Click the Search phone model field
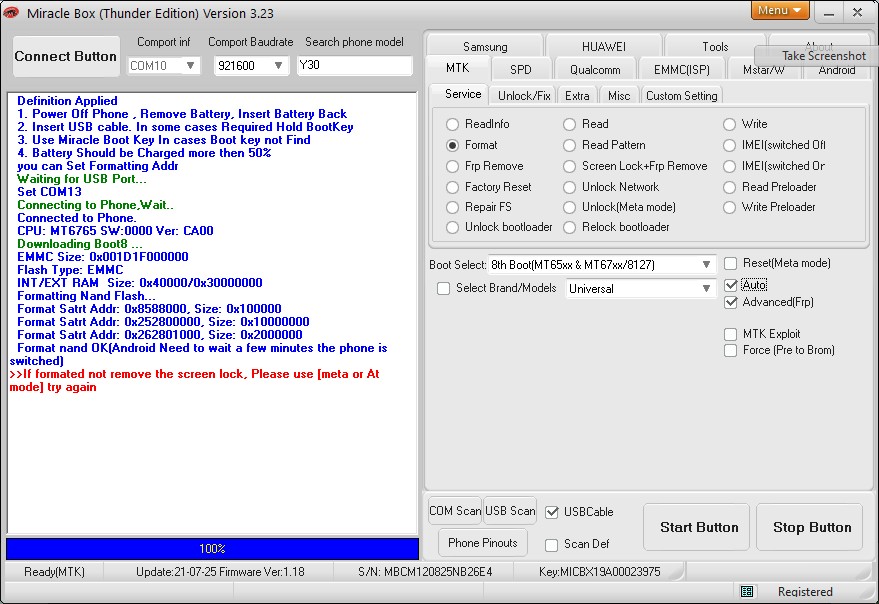This screenshot has height=604, width=879. pyautogui.click(x=354, y=65)
